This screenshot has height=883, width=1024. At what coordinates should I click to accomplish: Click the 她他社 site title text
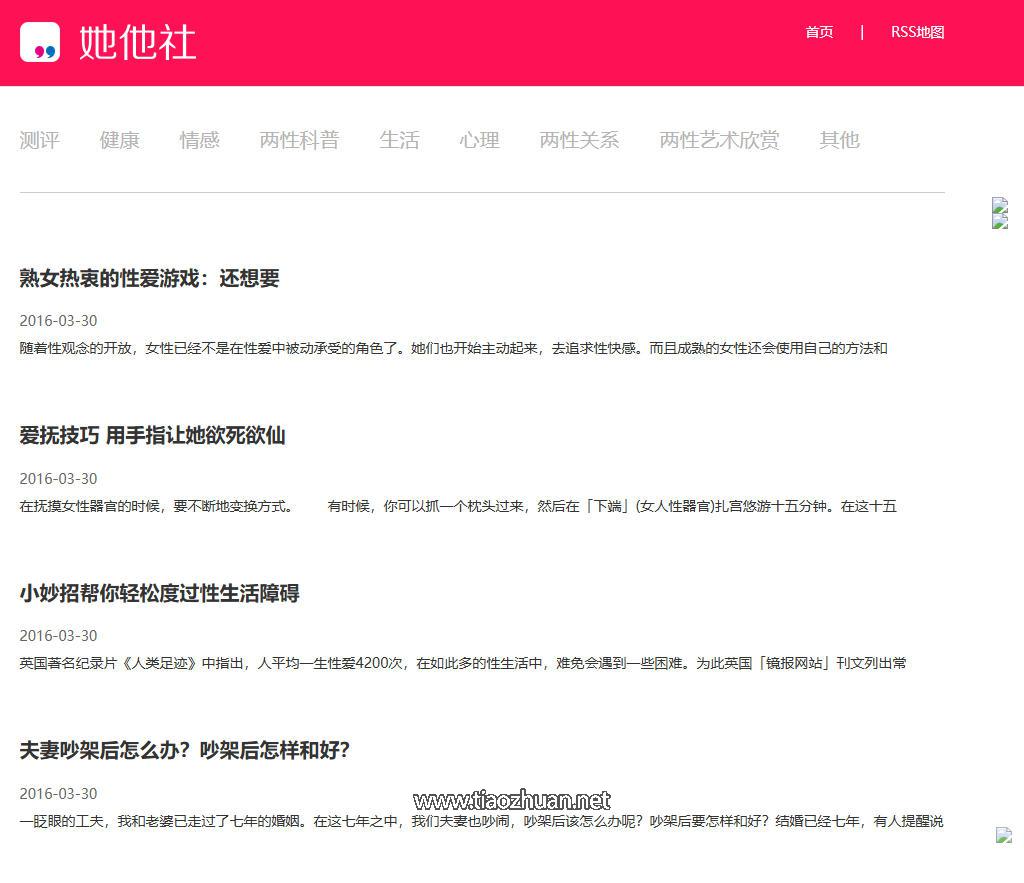tap(137, 42)
